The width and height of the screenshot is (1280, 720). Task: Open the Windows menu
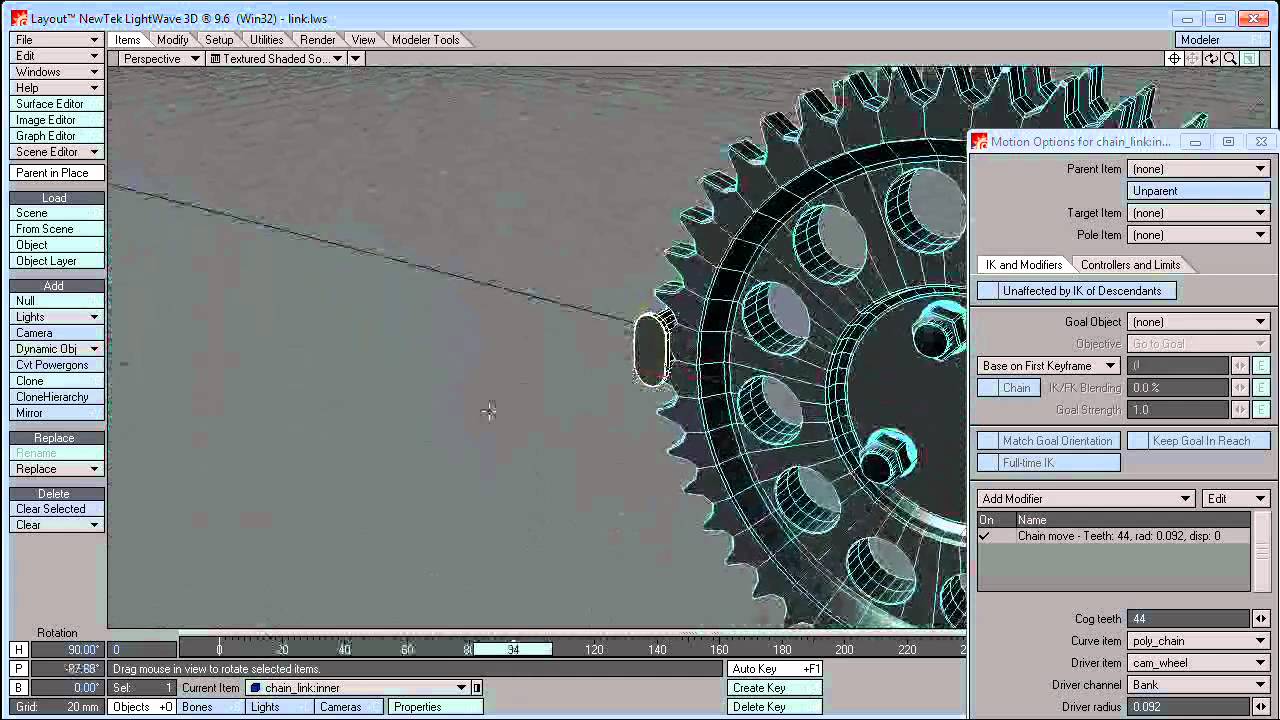pyautogui.click(x=57, y=72)
